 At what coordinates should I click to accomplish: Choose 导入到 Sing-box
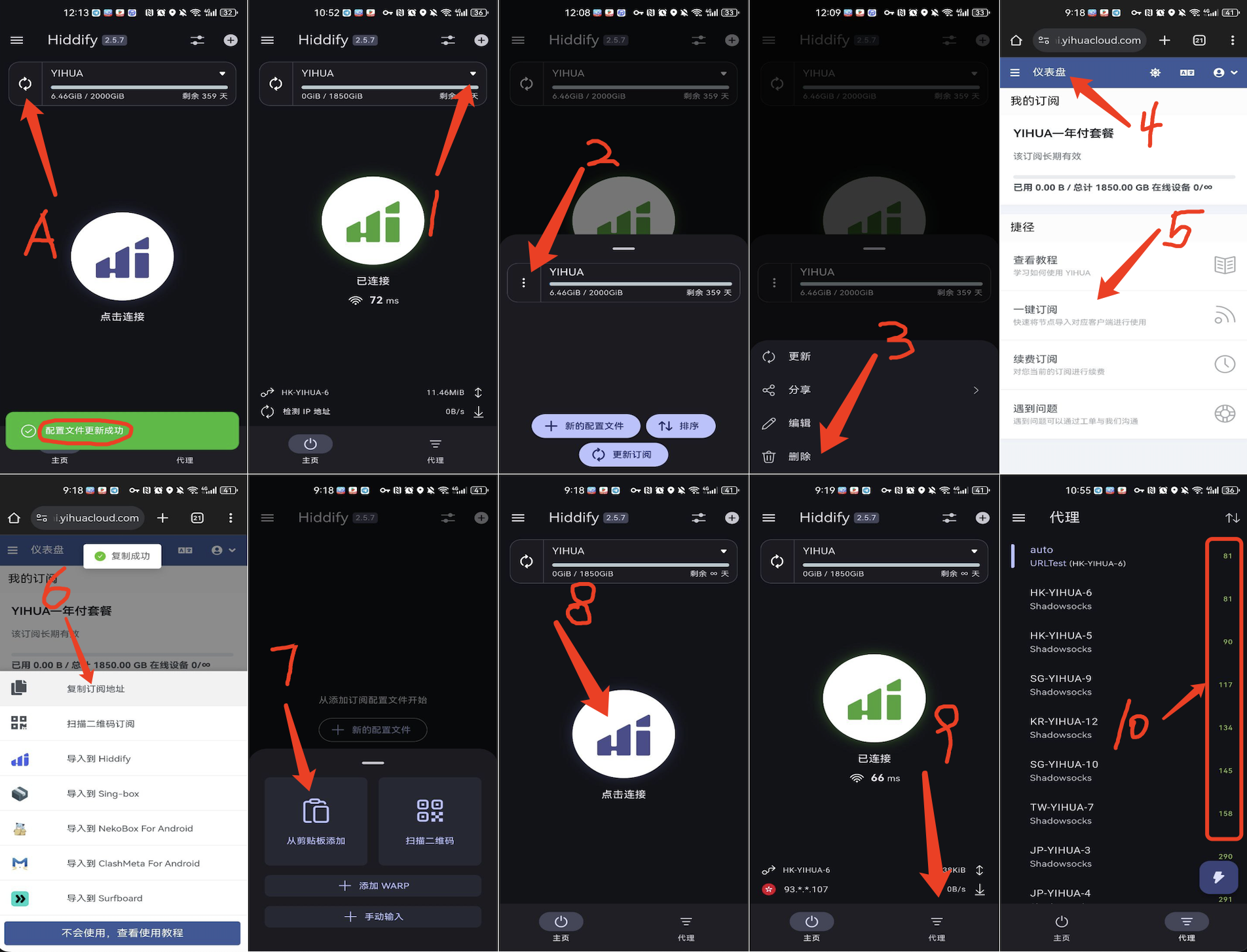124,793
